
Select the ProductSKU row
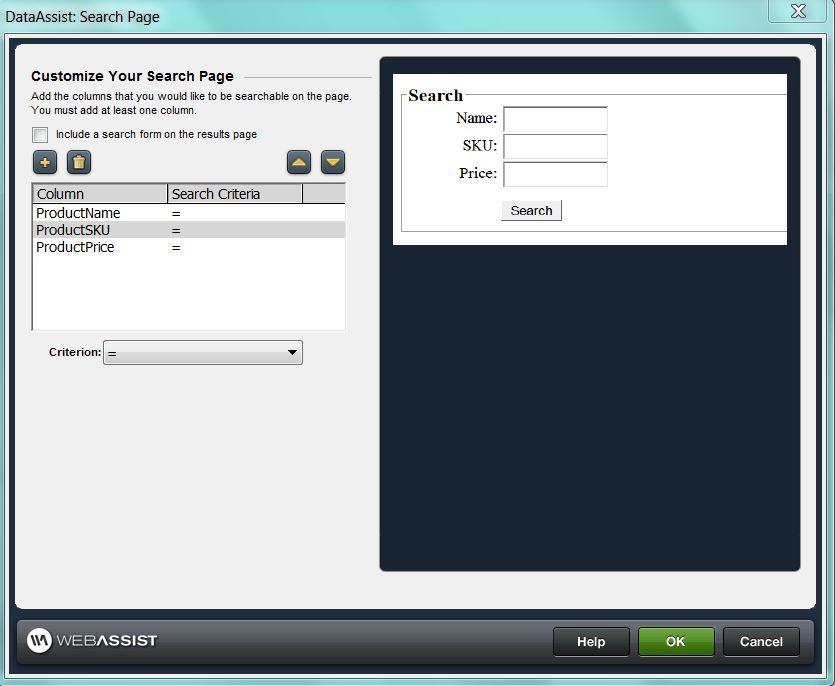pyautogui.click(x=73, y=230)
